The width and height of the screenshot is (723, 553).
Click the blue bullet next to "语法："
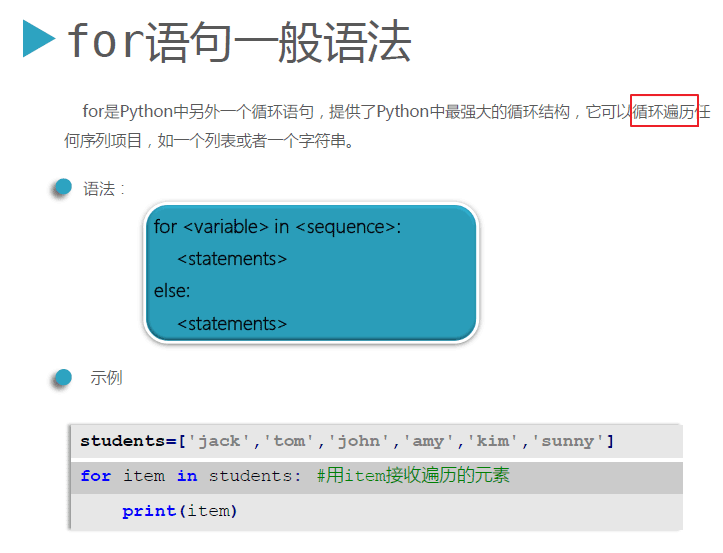[63, 187]
